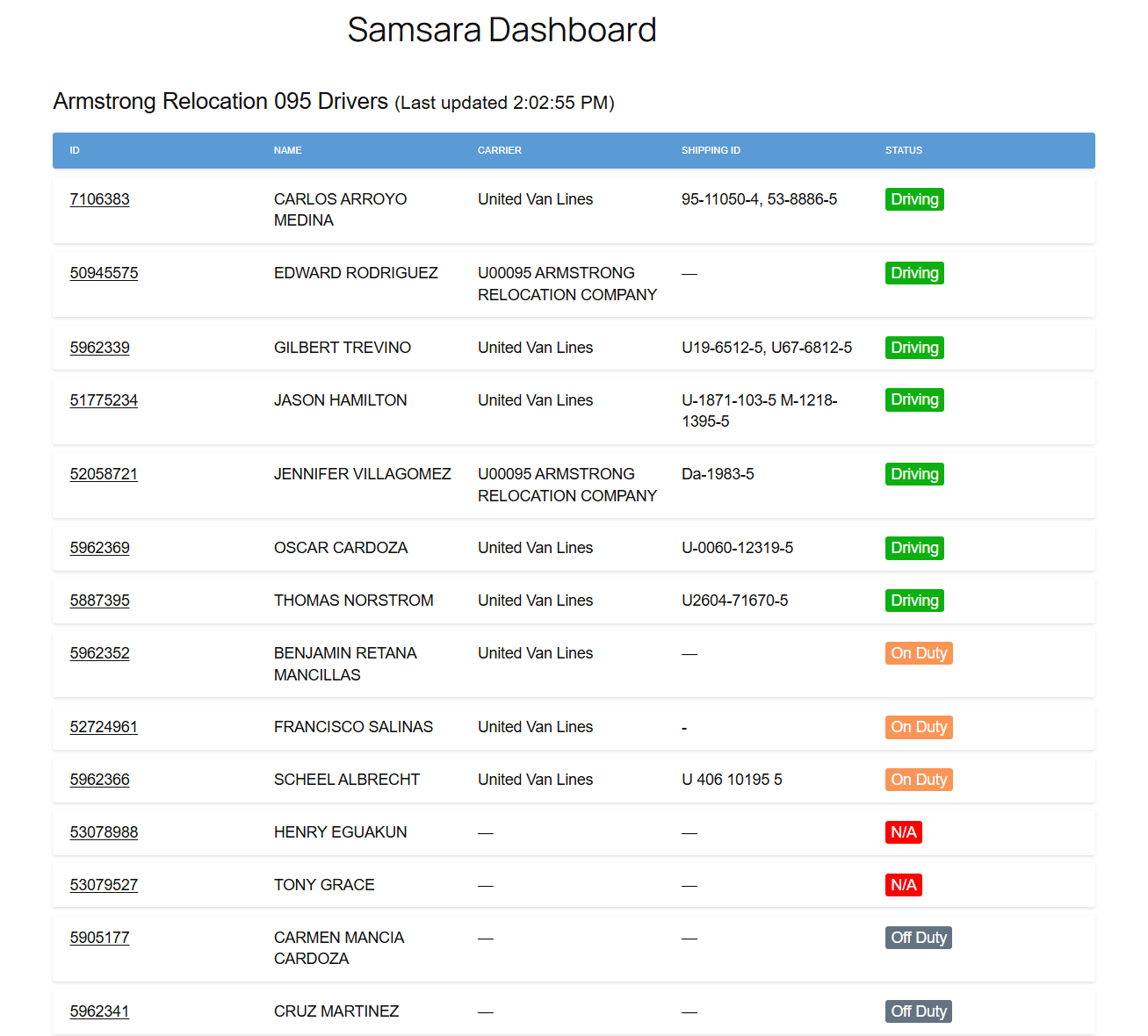
Task: Select the name GILBERT TREVINO
Action: [x=343, y=348]
